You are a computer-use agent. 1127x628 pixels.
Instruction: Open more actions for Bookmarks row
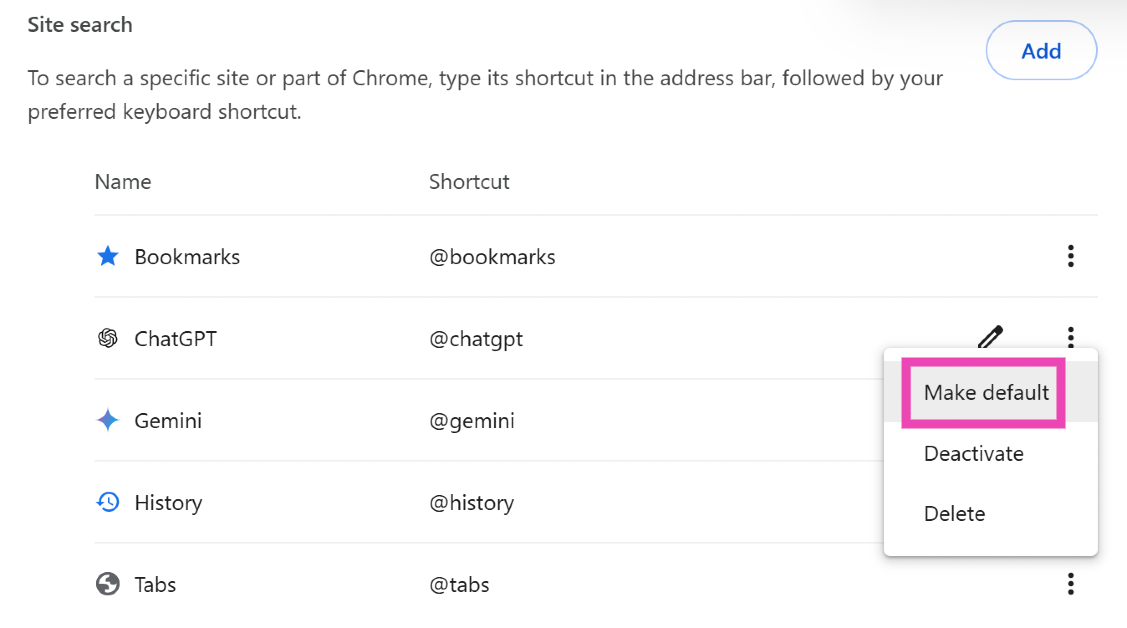1070,257
